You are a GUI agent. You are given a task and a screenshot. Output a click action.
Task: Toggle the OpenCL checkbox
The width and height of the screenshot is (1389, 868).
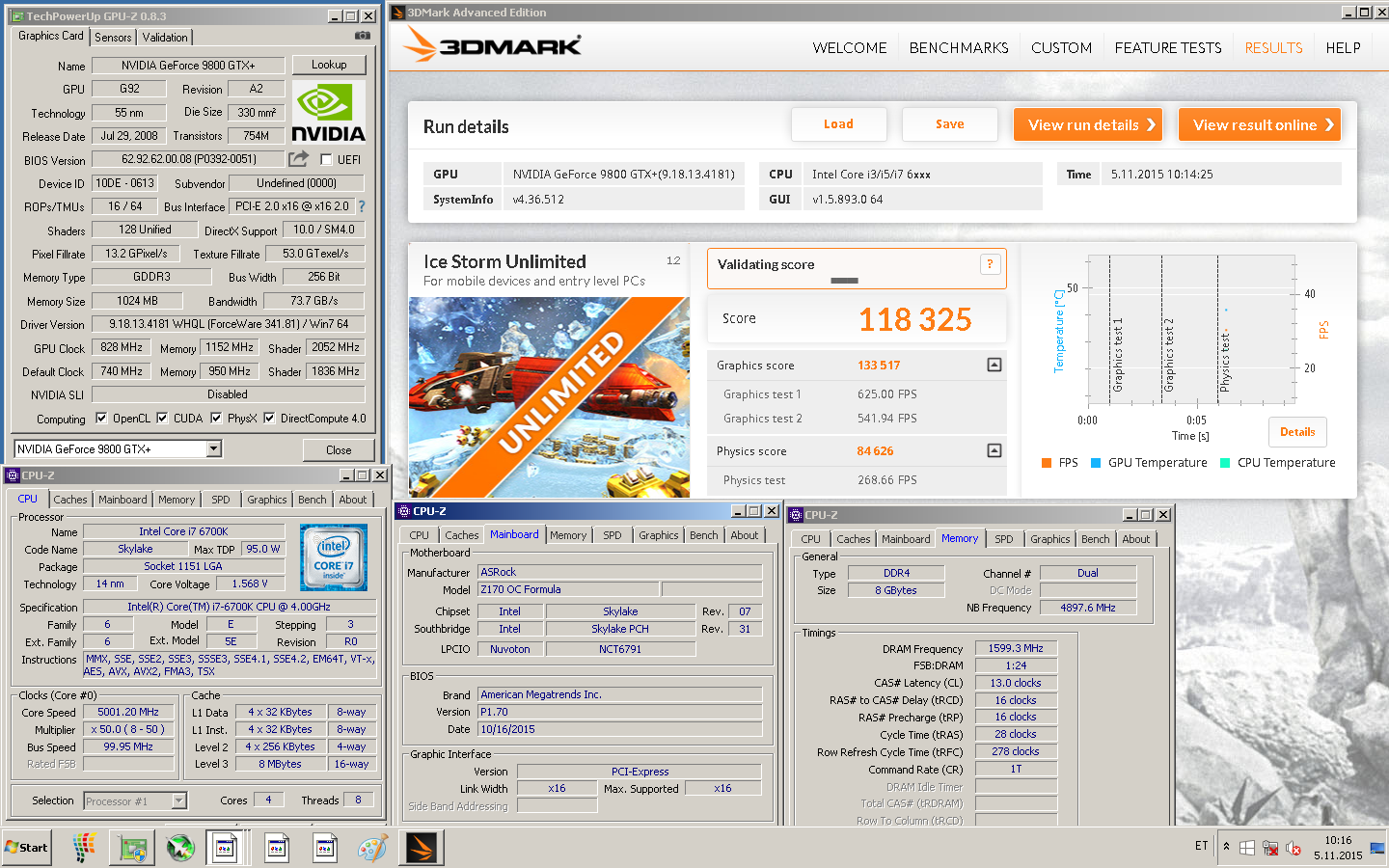(101, 419)
